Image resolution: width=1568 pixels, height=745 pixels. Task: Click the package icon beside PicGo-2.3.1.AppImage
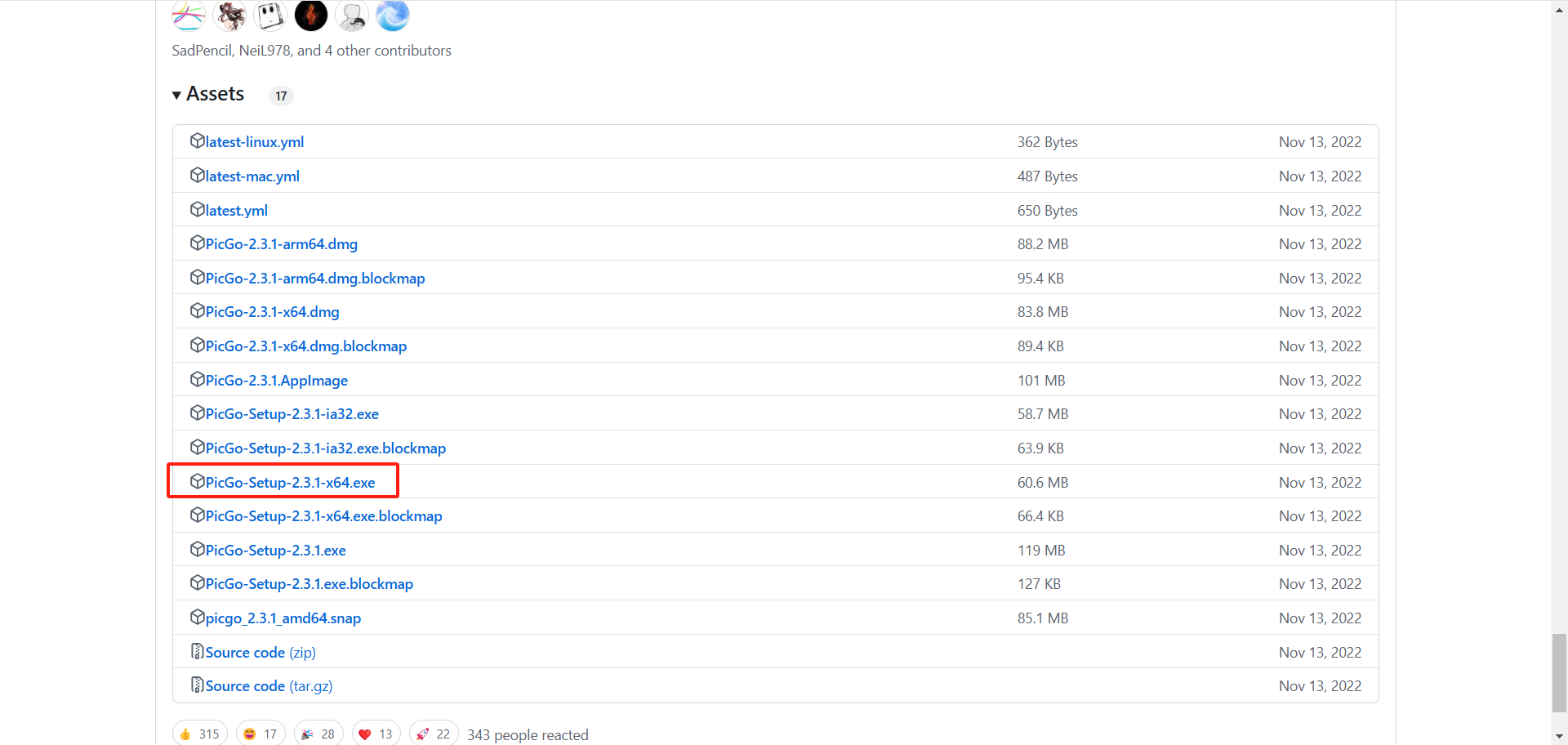[197, 380]
